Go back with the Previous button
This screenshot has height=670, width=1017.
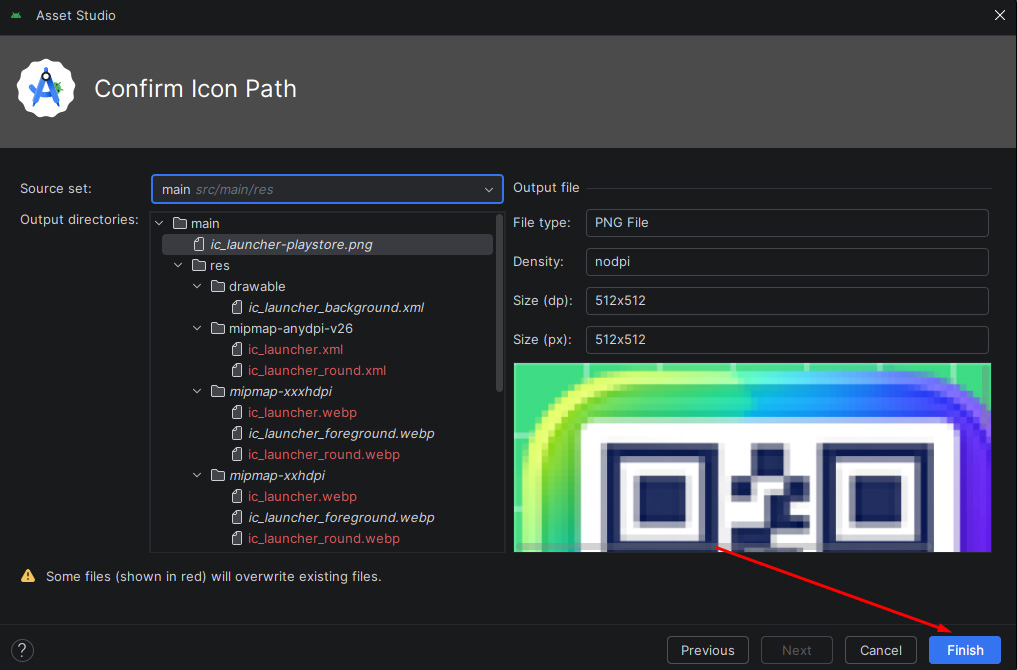(x=708, y=650)
